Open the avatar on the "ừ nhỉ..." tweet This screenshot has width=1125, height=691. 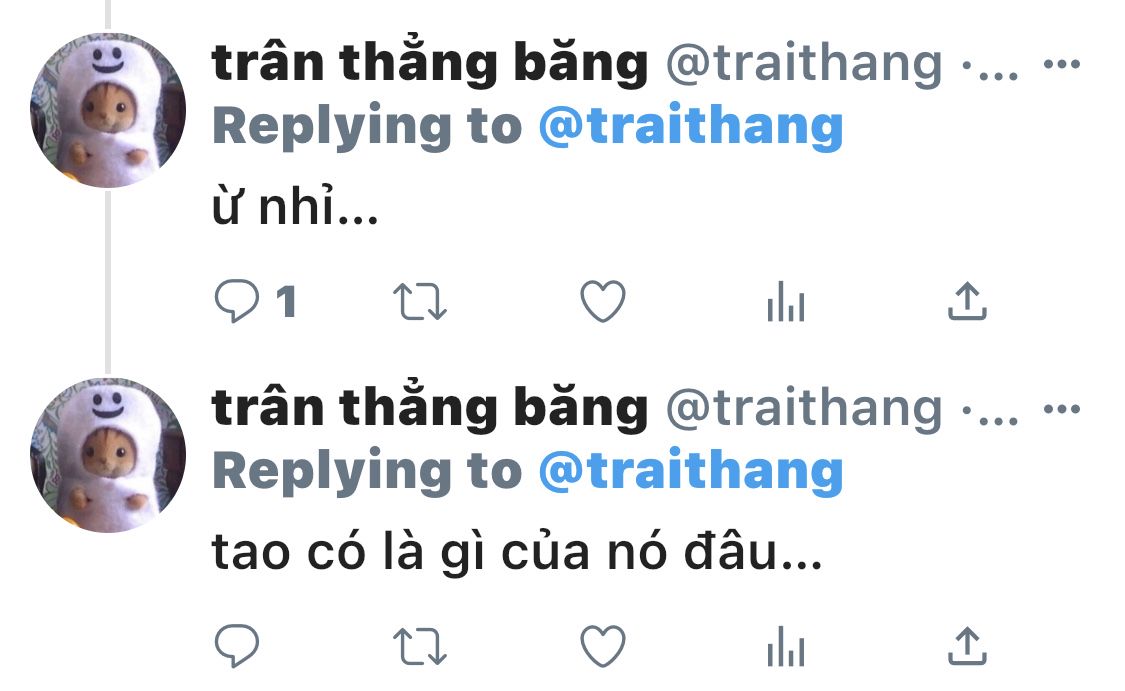(x=108, y=110)
